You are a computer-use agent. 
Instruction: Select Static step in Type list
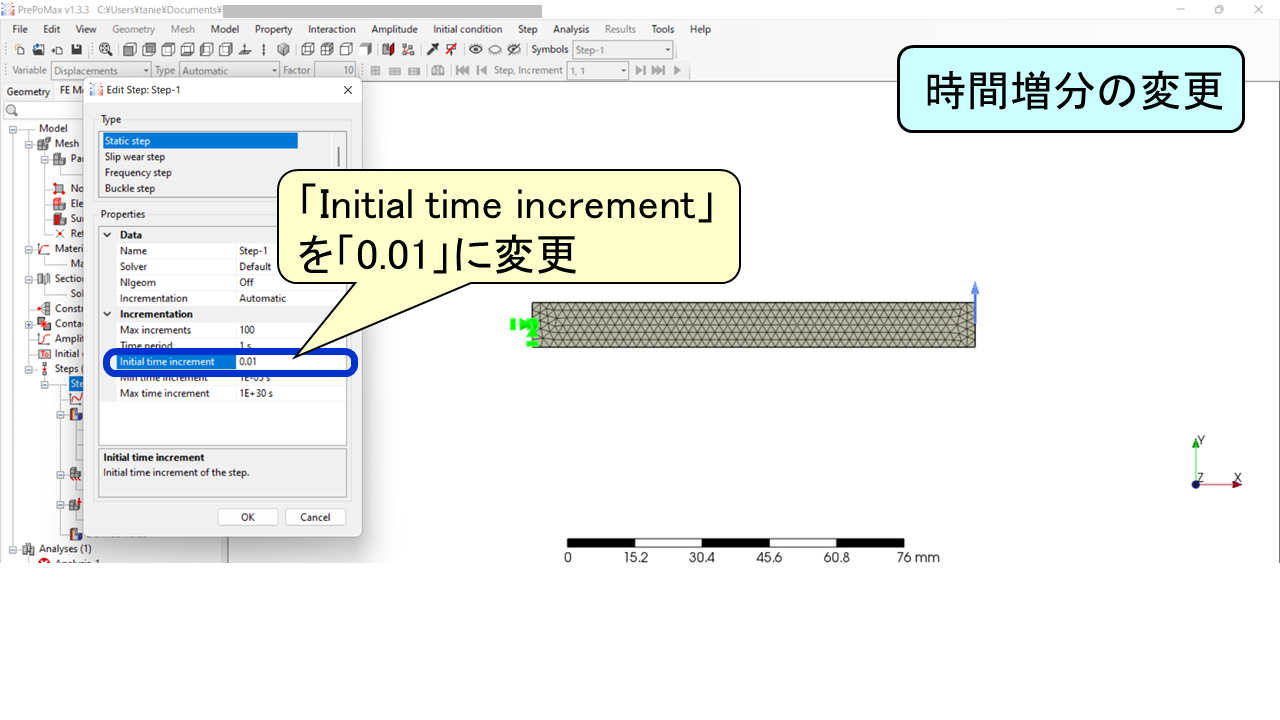click(x=200, y=141)
